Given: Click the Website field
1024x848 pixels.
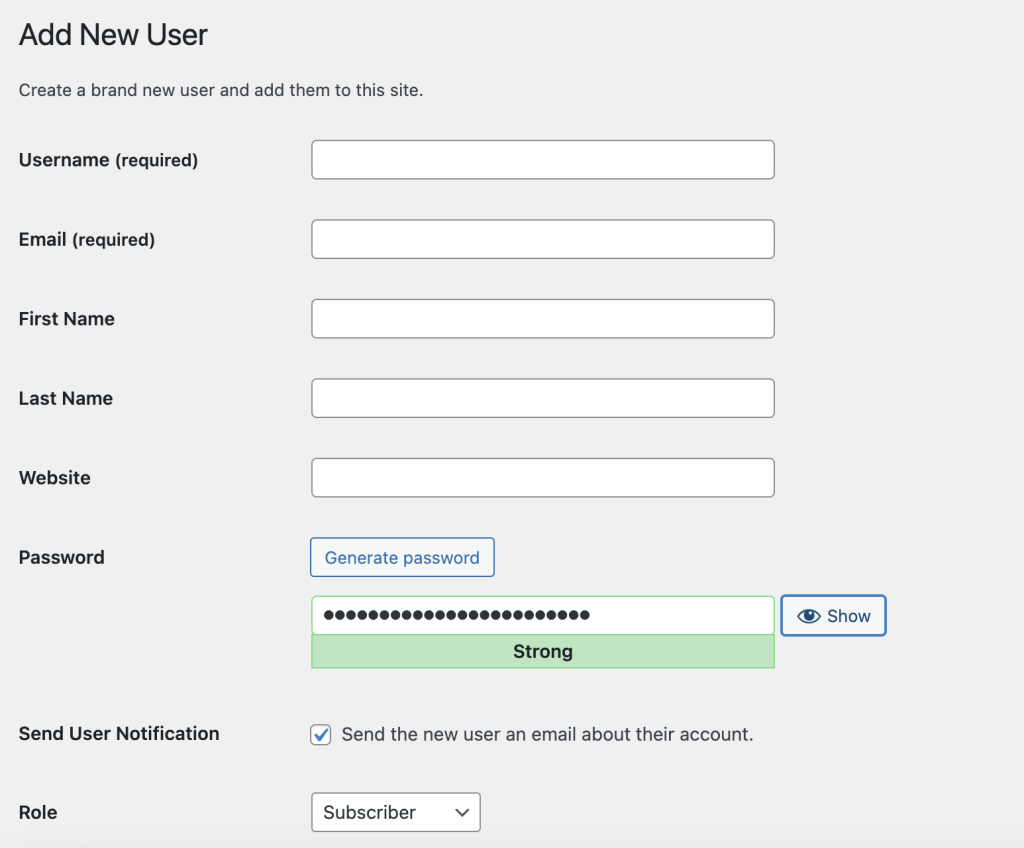Looking at the screenshot, I should [542, 477].
